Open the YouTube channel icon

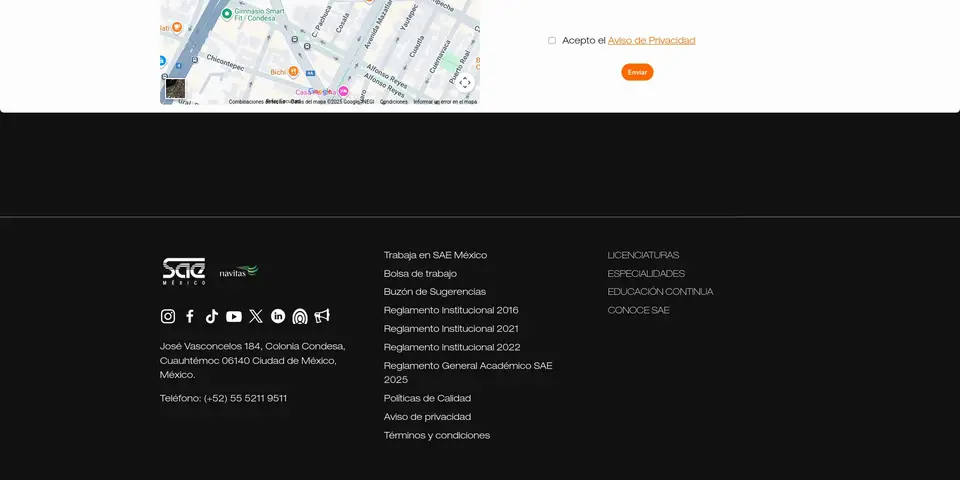pos(234,316)
